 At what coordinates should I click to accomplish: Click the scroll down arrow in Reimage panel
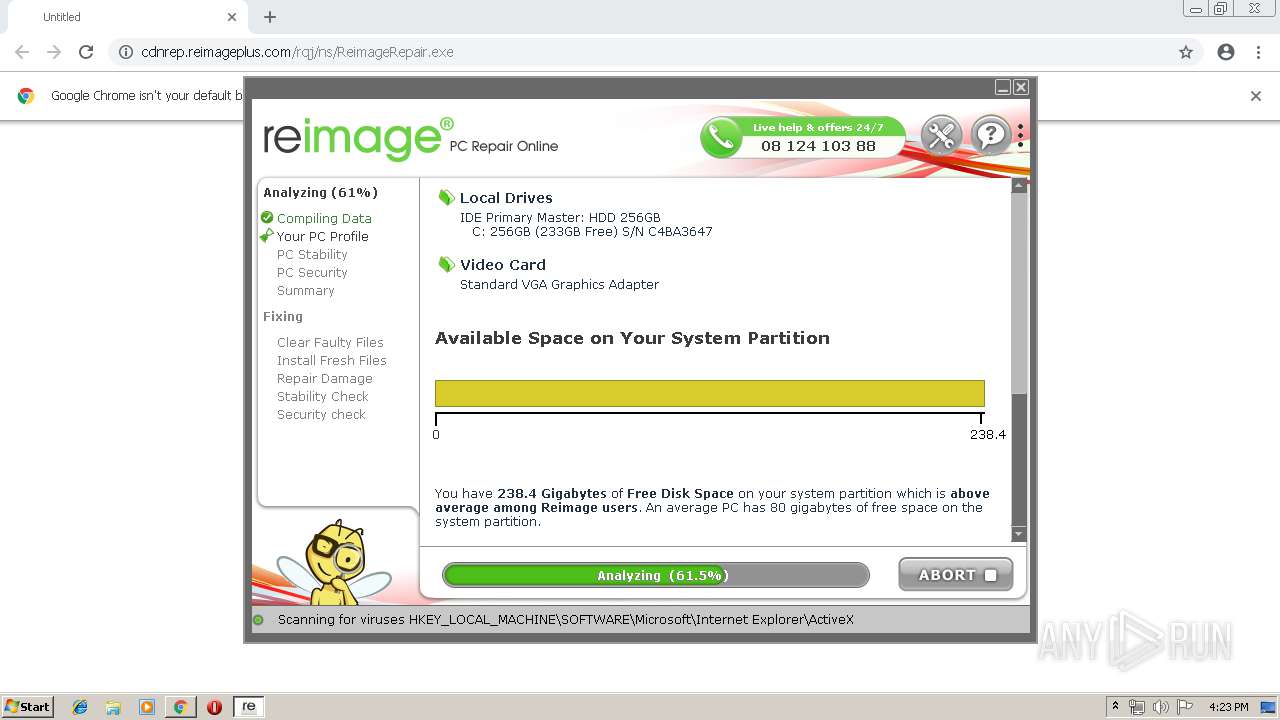coord(1019,535)
